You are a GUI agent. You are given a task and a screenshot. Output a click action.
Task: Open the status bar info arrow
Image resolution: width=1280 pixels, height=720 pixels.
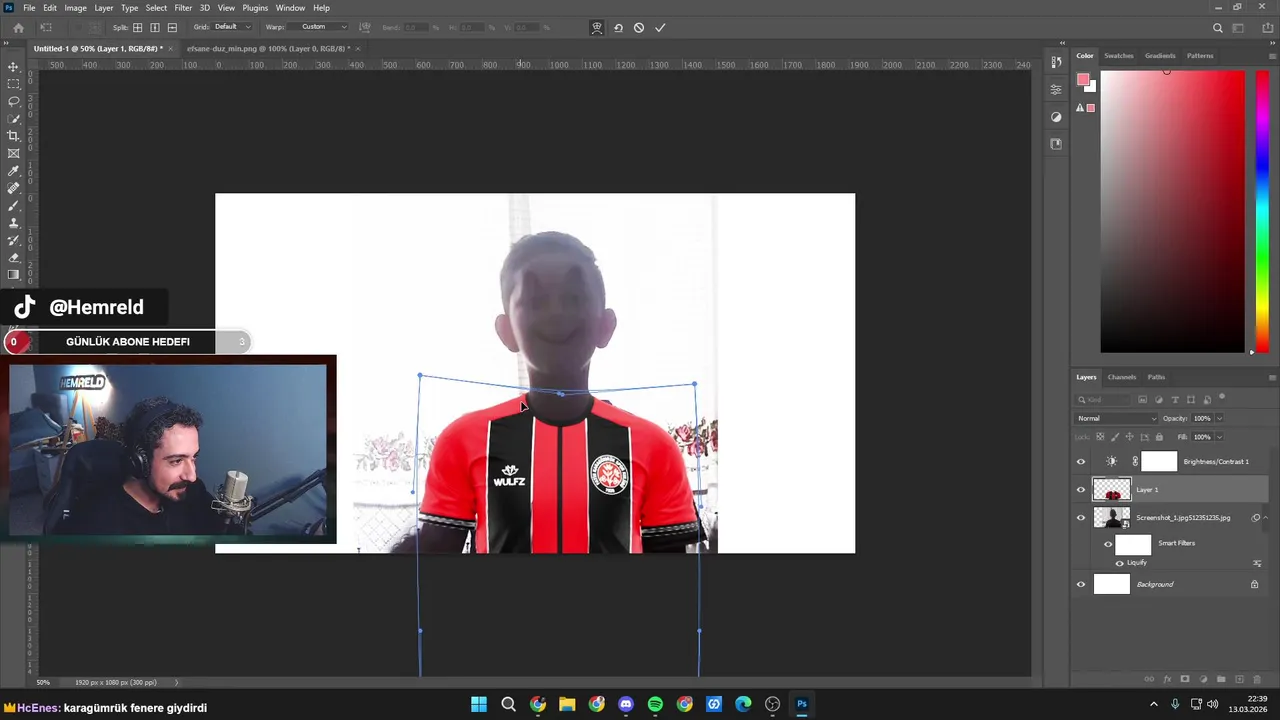177,682
